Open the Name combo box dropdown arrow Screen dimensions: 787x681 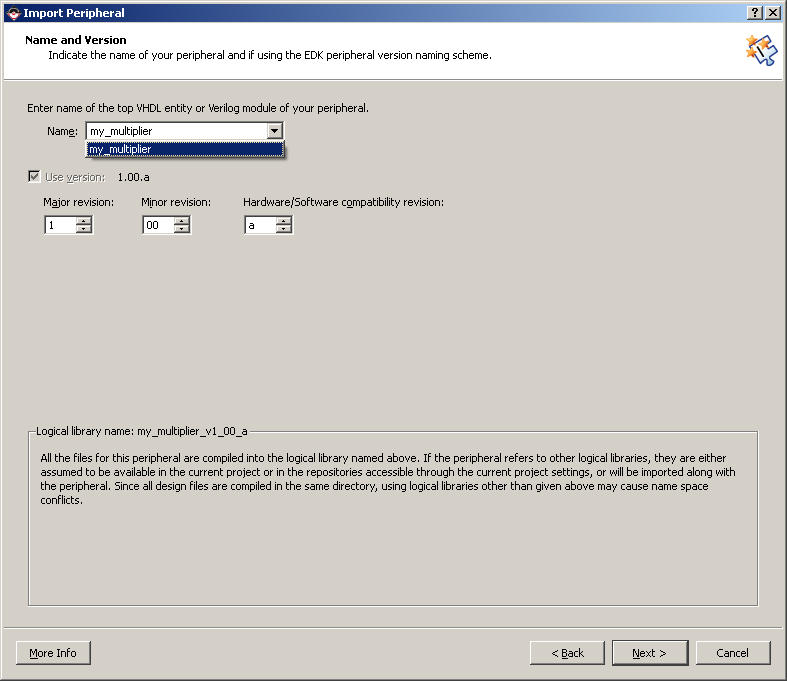click(274, 131)
